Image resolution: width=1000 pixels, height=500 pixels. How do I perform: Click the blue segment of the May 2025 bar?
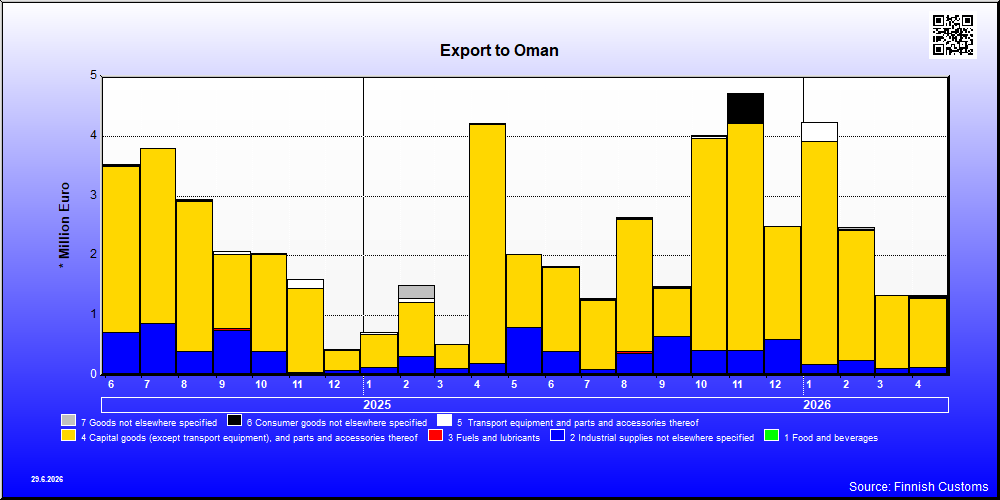524,350
